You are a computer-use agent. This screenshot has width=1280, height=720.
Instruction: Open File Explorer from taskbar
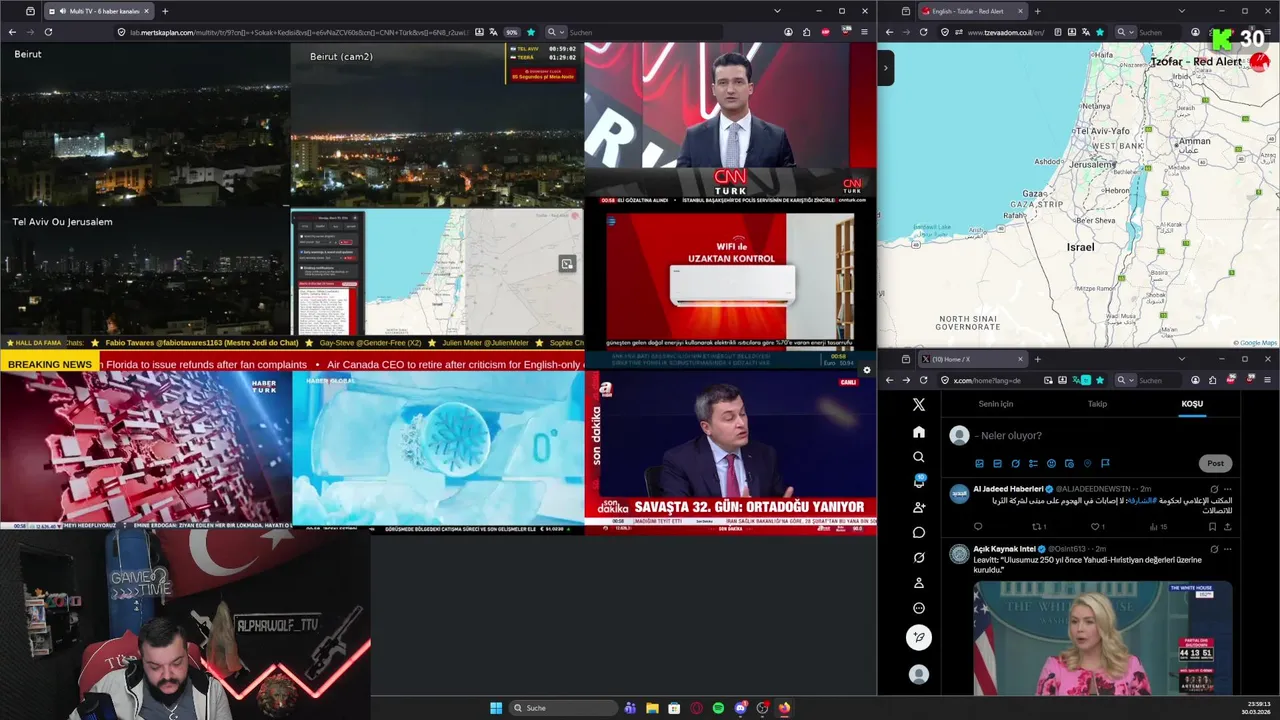[x=652, y=708]
